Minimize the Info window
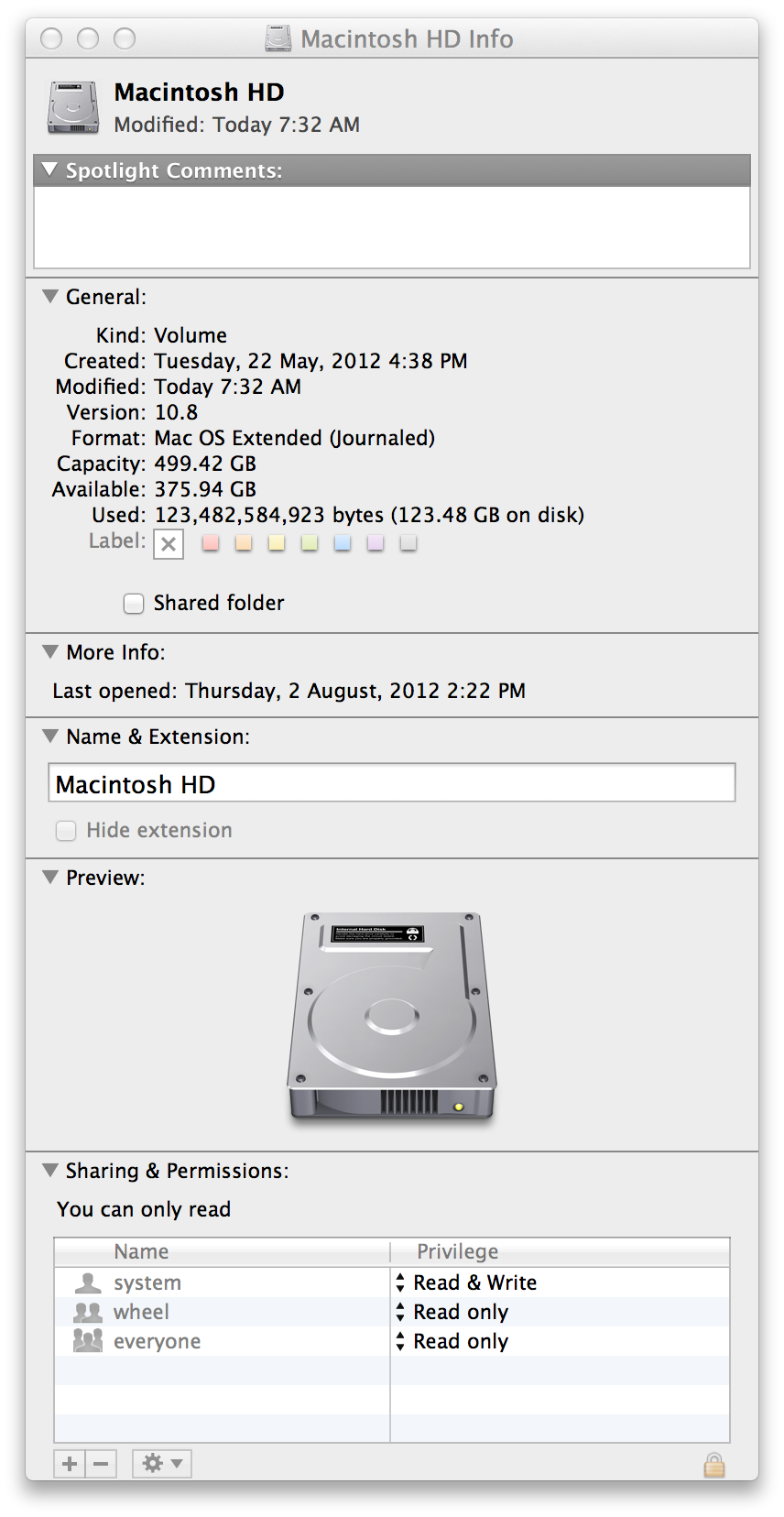Screen dimensions: 784x1517 (88, 38)
